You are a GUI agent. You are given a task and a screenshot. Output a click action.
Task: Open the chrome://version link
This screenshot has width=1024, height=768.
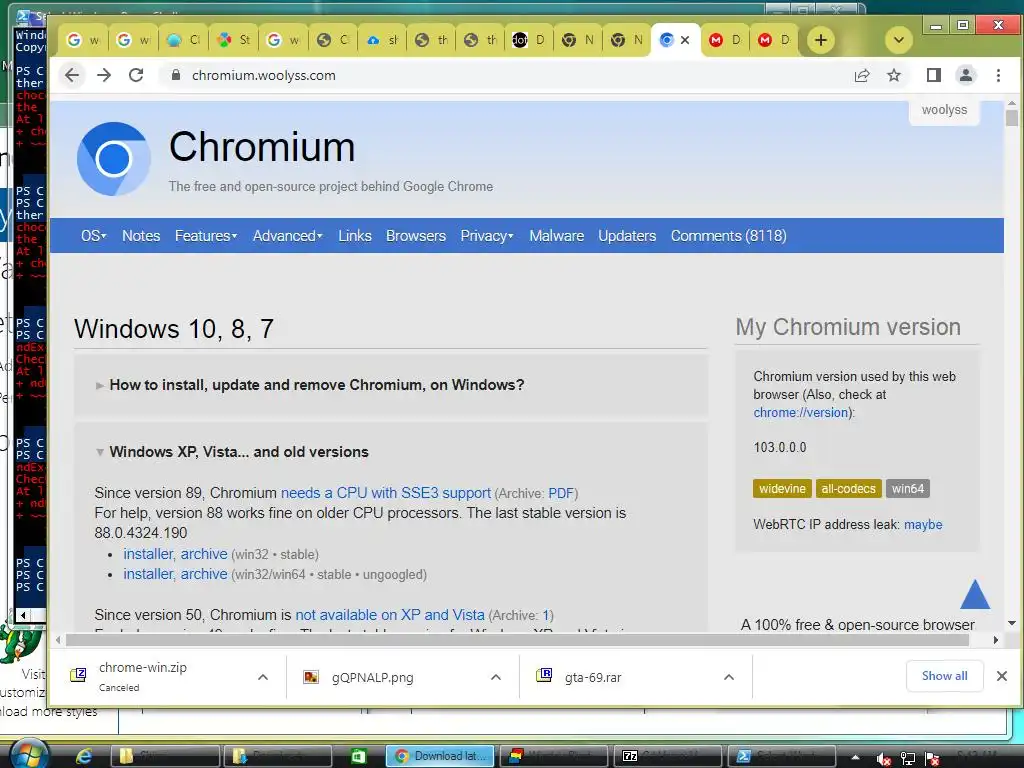click(x=801, y=412)
